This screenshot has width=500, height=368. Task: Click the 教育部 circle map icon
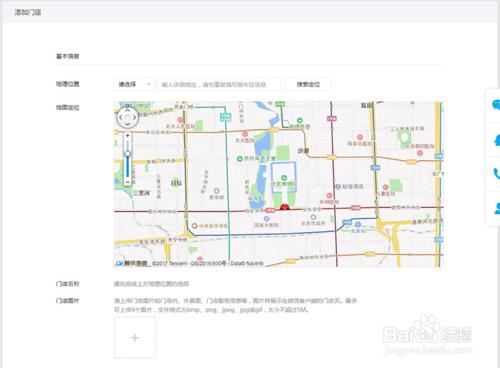point(216,191)
